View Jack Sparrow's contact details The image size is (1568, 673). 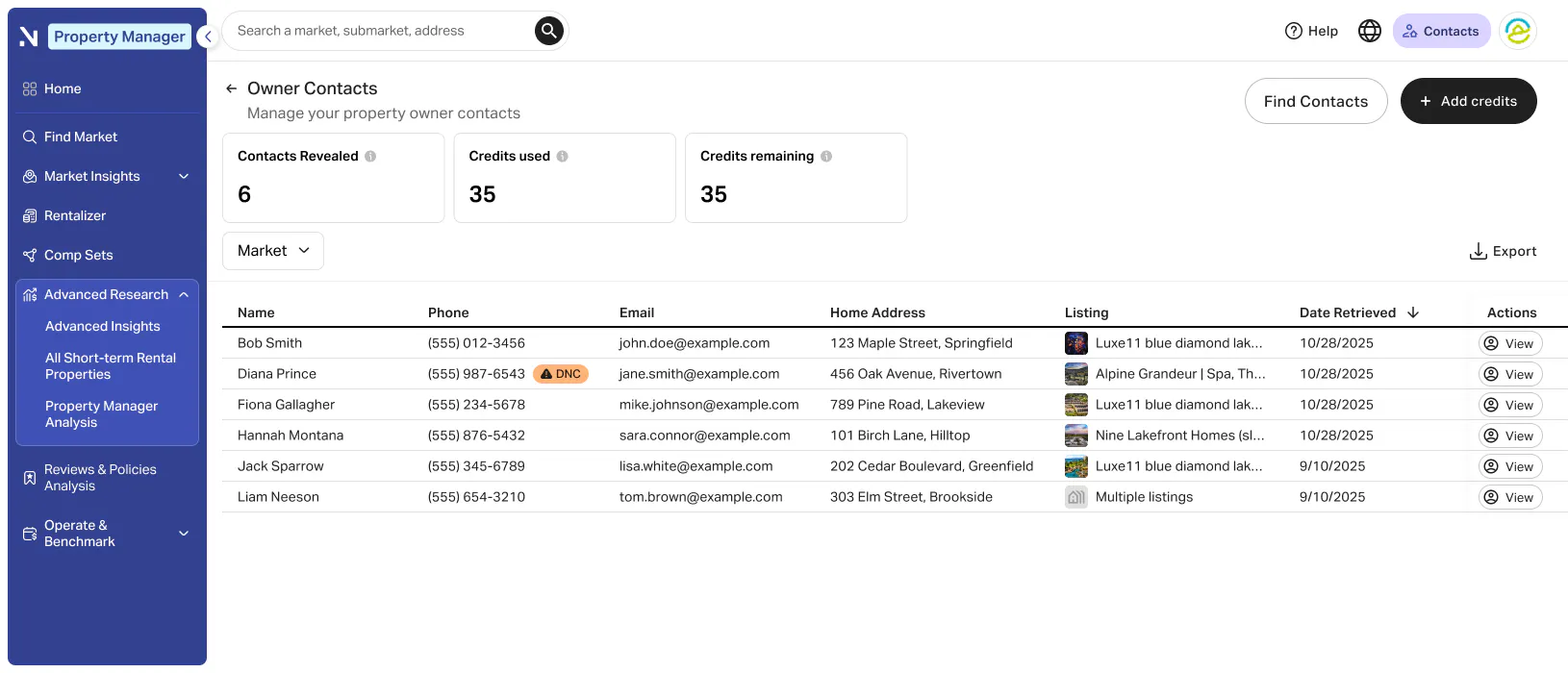coord(1510,466)
